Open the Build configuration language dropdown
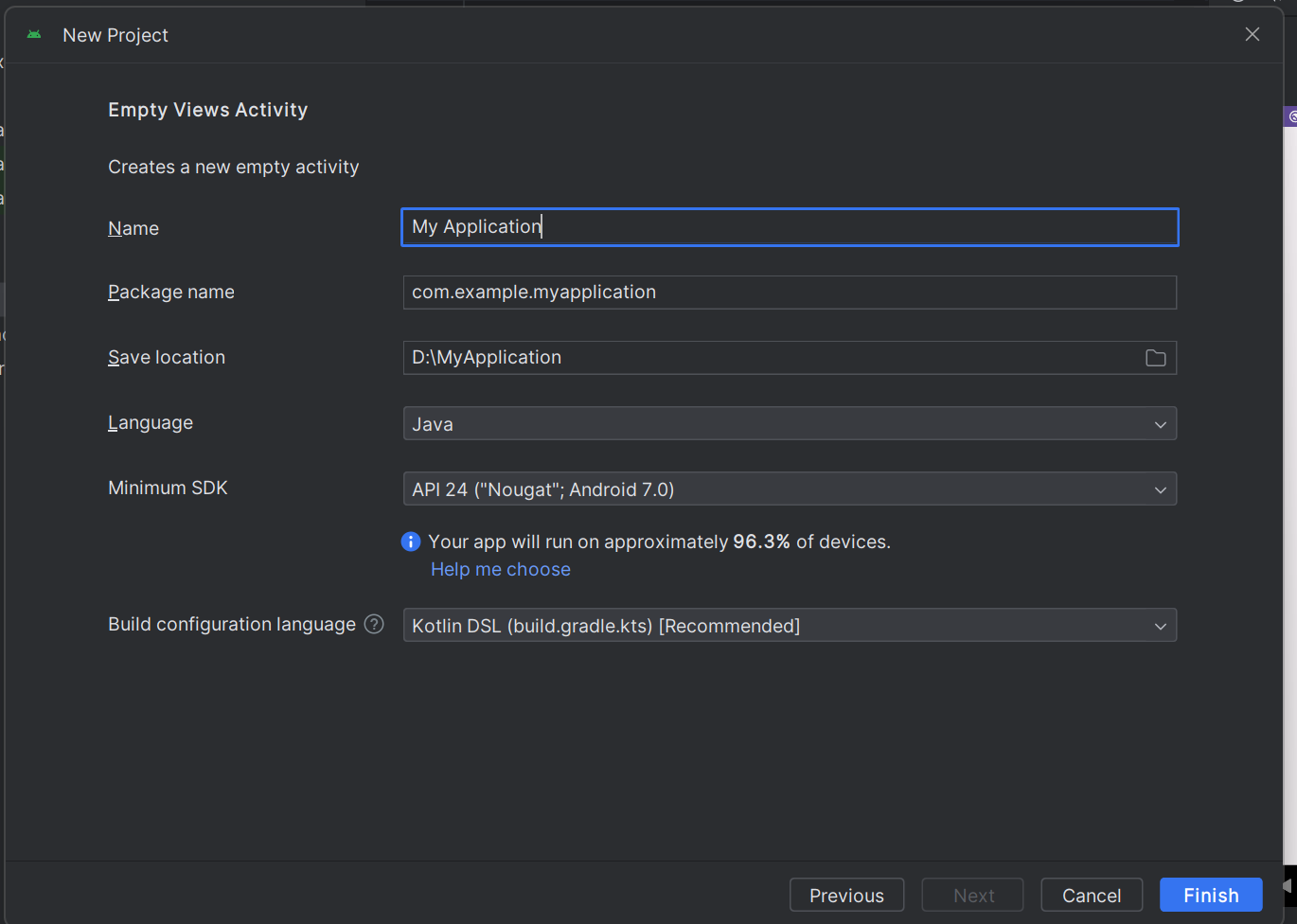Viewport: 1297px width, 924px height. [790, 626]
